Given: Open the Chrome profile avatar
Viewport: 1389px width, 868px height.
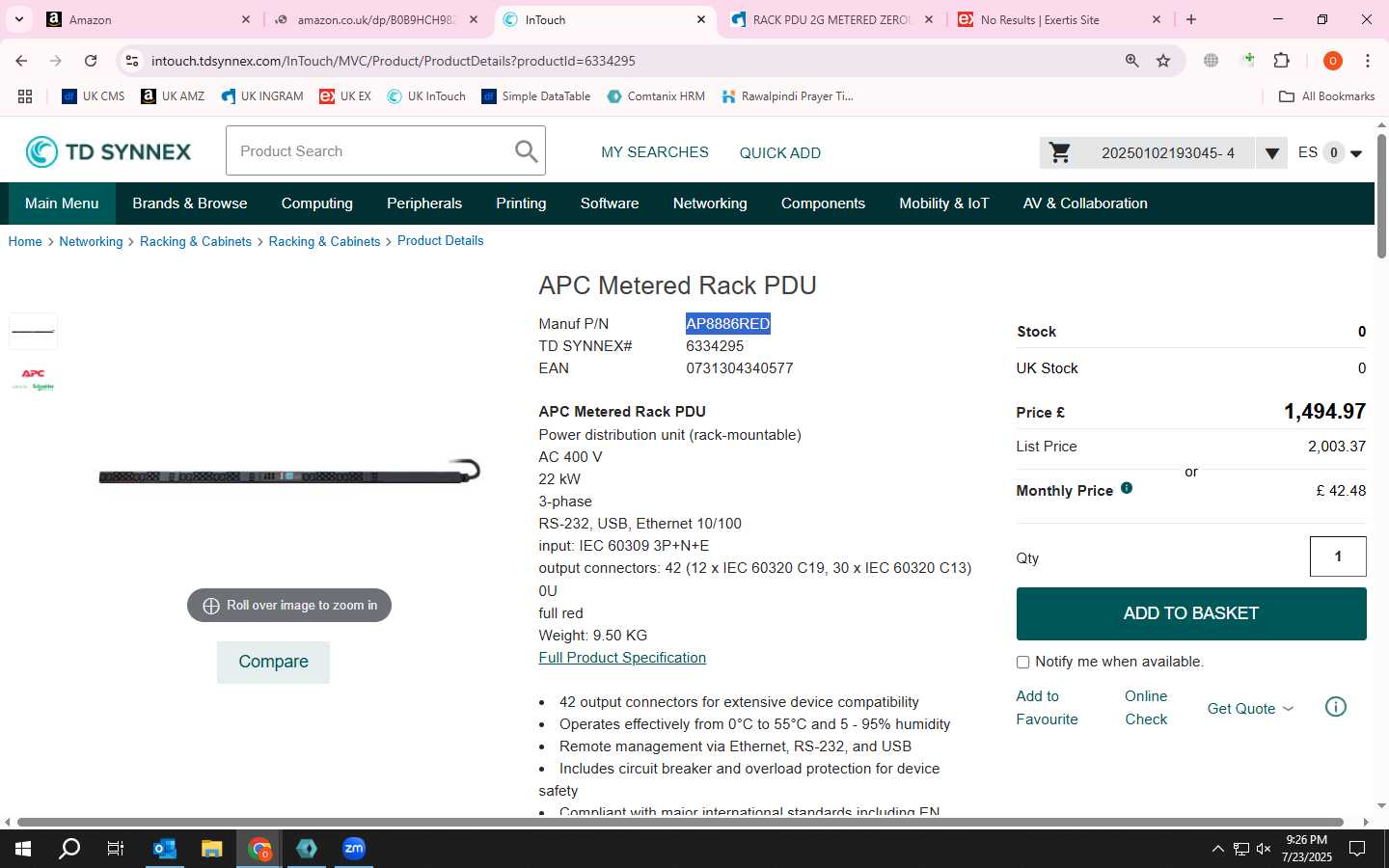Looking at the screenshot, I should [x=1333, y=61].
